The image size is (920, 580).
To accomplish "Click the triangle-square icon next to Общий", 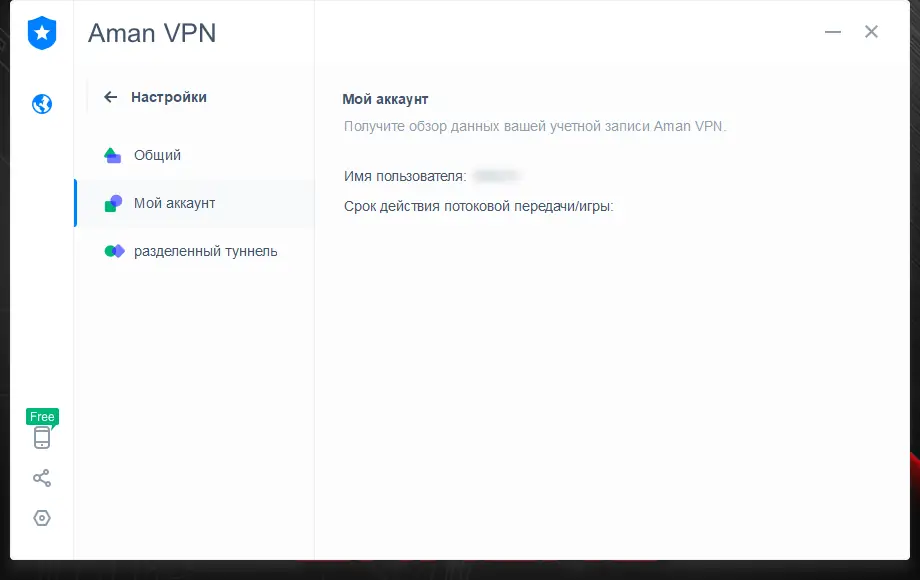I will 113,155.
